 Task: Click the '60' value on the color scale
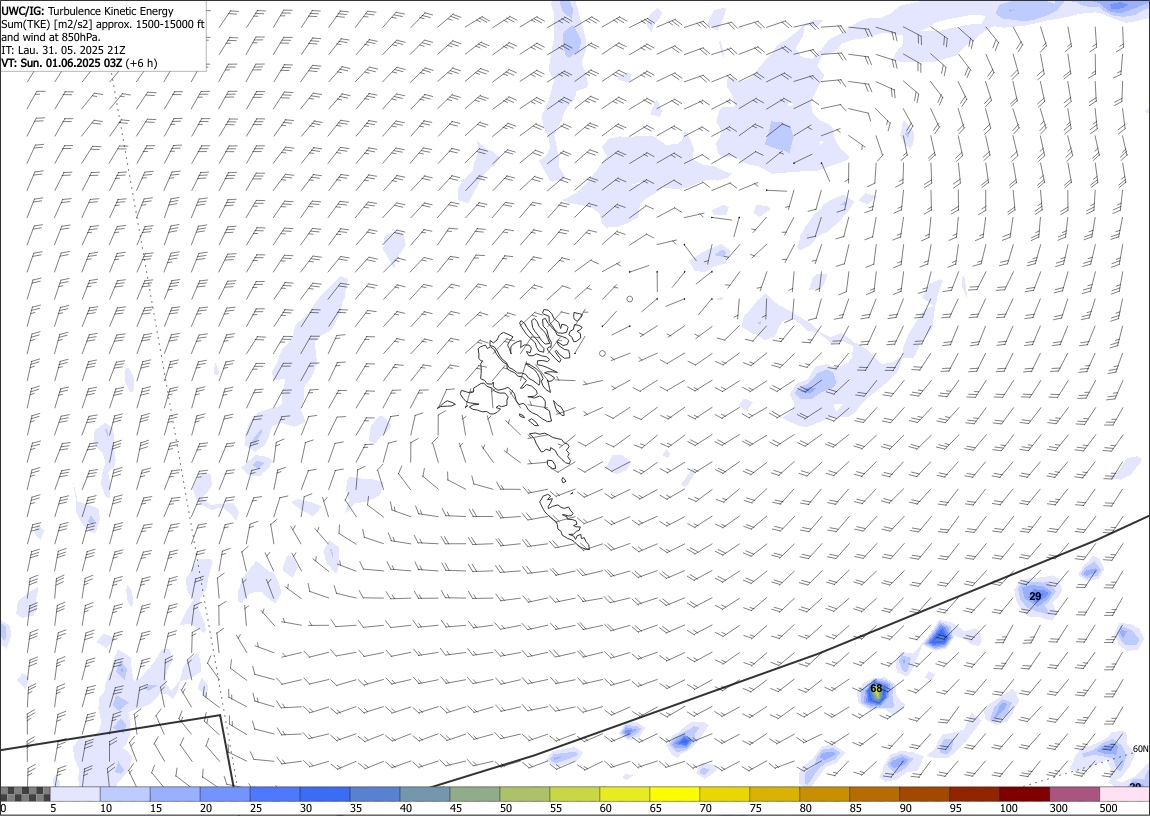coord(606,809)
